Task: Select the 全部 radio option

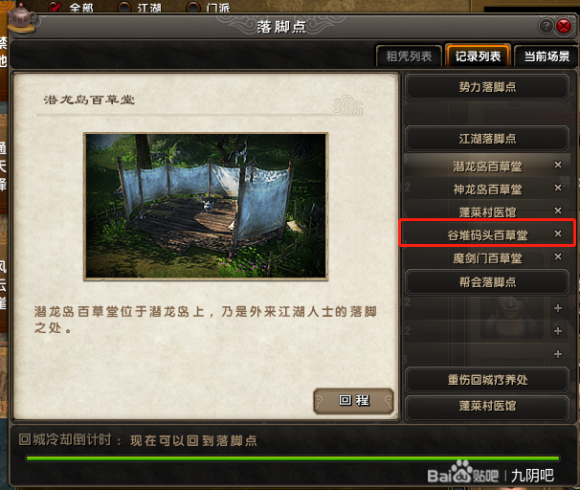Action: click(55, 7)
